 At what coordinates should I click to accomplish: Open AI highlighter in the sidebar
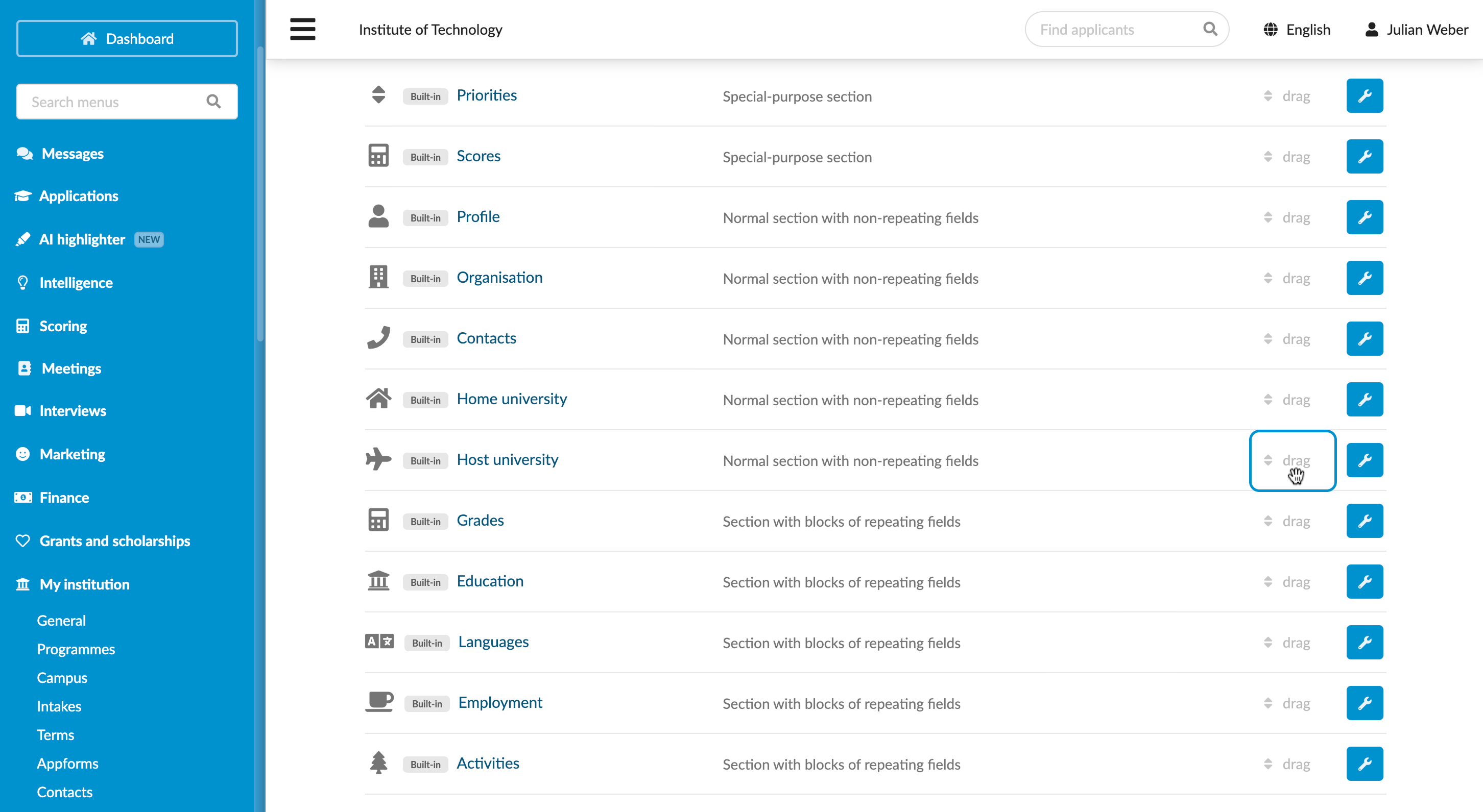tap(81, 239)
